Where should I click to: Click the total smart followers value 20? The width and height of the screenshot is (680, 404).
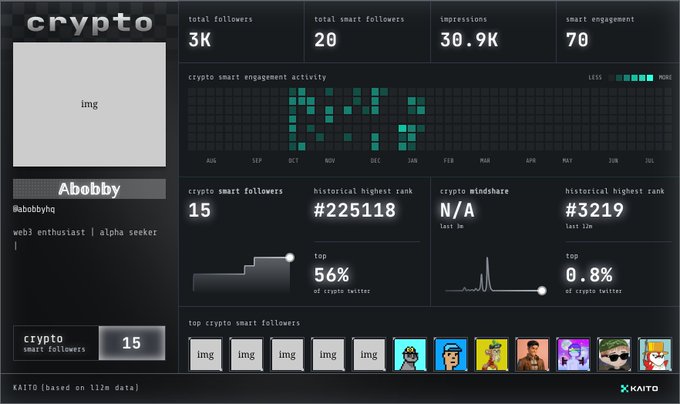325,40
